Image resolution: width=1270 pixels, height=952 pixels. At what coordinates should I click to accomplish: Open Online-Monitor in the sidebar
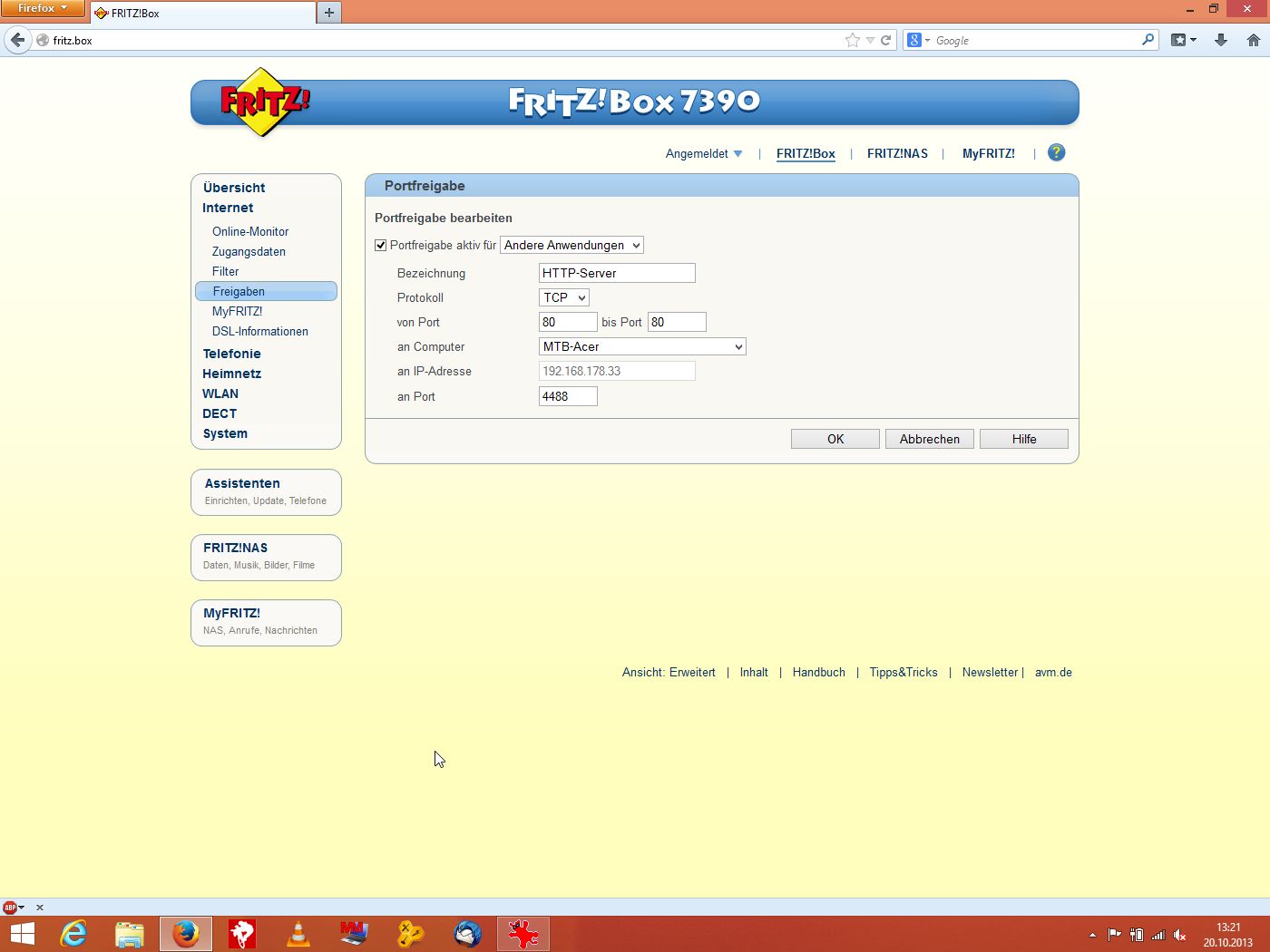click(x=250, y=231)
